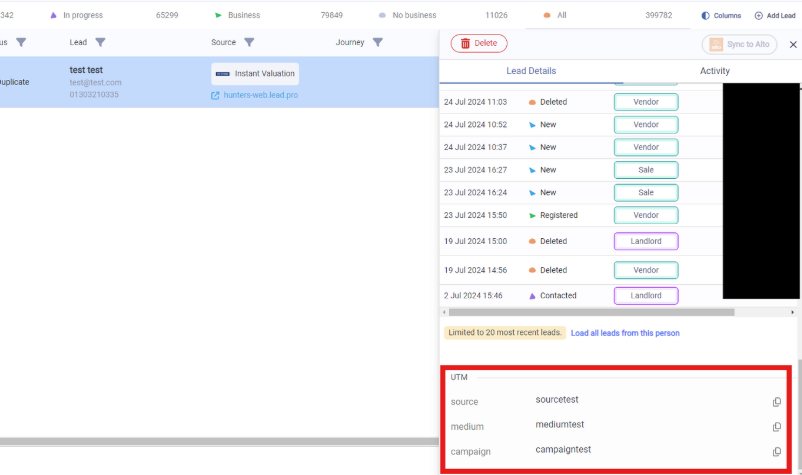Open the Source column filter icon
Viewport: 802px width, 475px height.
[249, 42]
